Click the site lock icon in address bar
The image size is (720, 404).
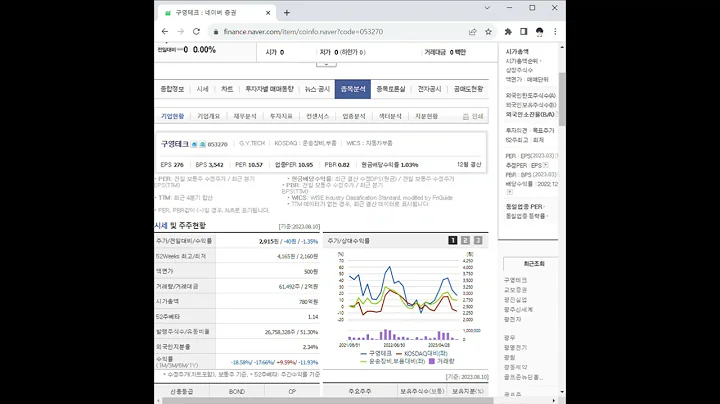pyautogui.click(x=216, y=32)
